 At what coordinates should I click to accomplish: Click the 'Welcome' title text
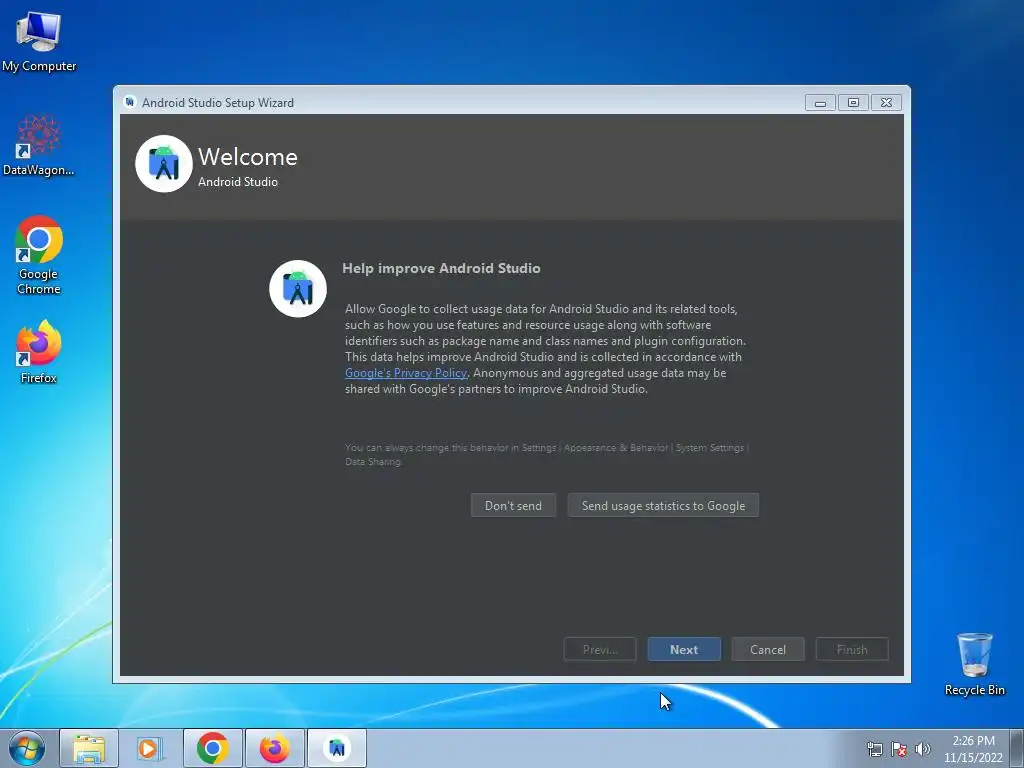(248, 157)
